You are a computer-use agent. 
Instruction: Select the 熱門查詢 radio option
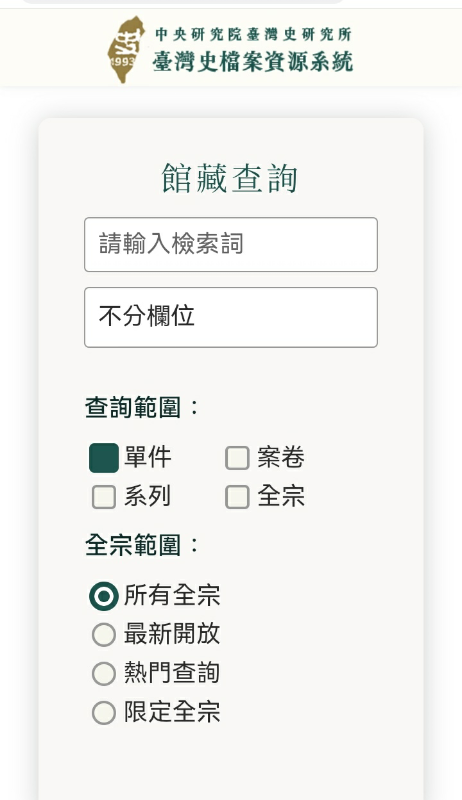(x=104, y=673)
